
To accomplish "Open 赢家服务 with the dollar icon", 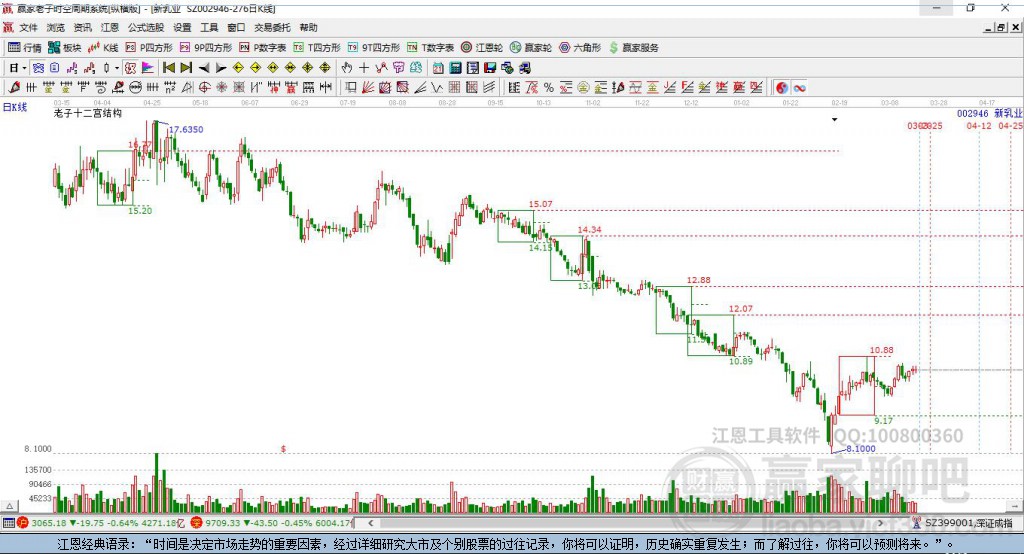I will (x=633, y=48).
